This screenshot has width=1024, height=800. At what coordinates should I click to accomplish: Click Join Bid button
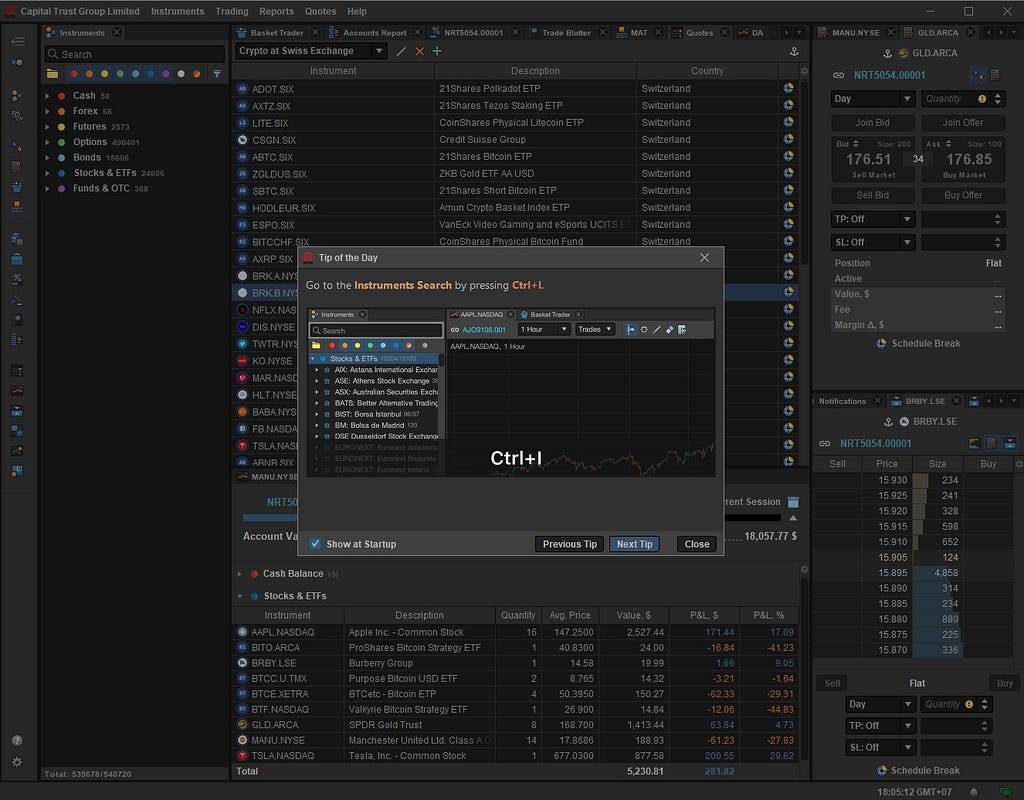(x=872, y=123)
